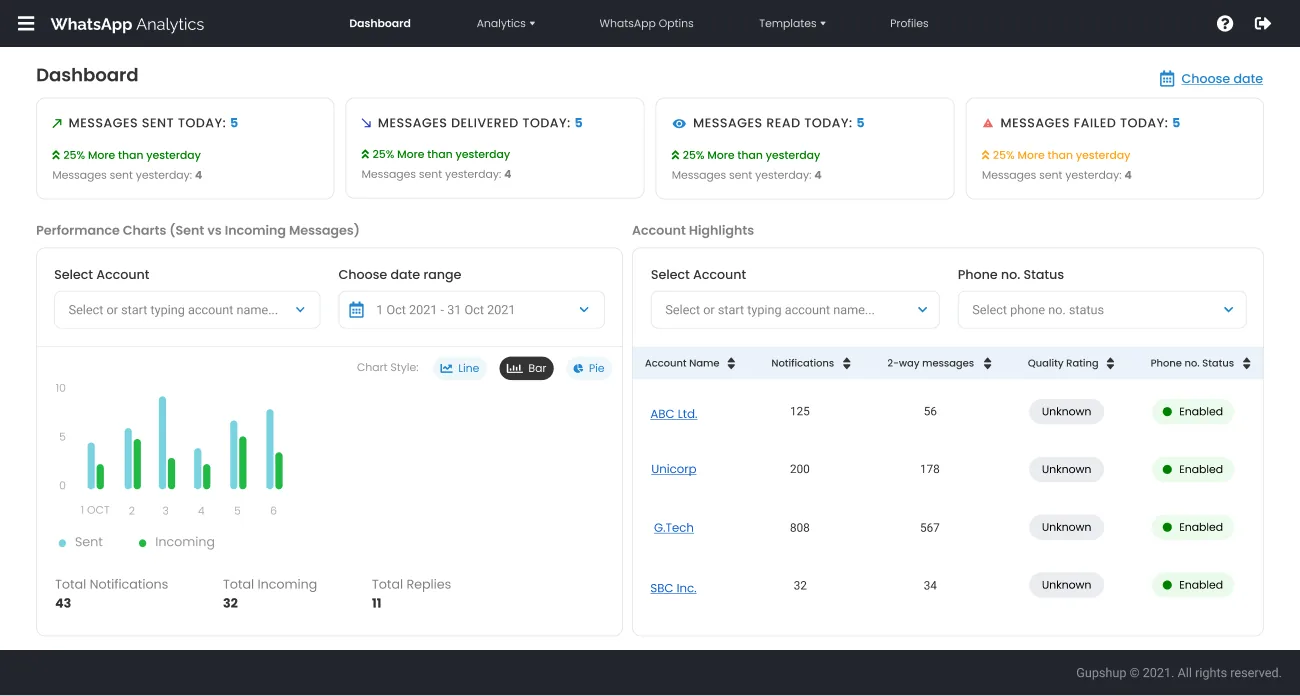Open the ABC Ltd. account link
Viewport: 1300px width, 696px height.
tap(674, 413)
